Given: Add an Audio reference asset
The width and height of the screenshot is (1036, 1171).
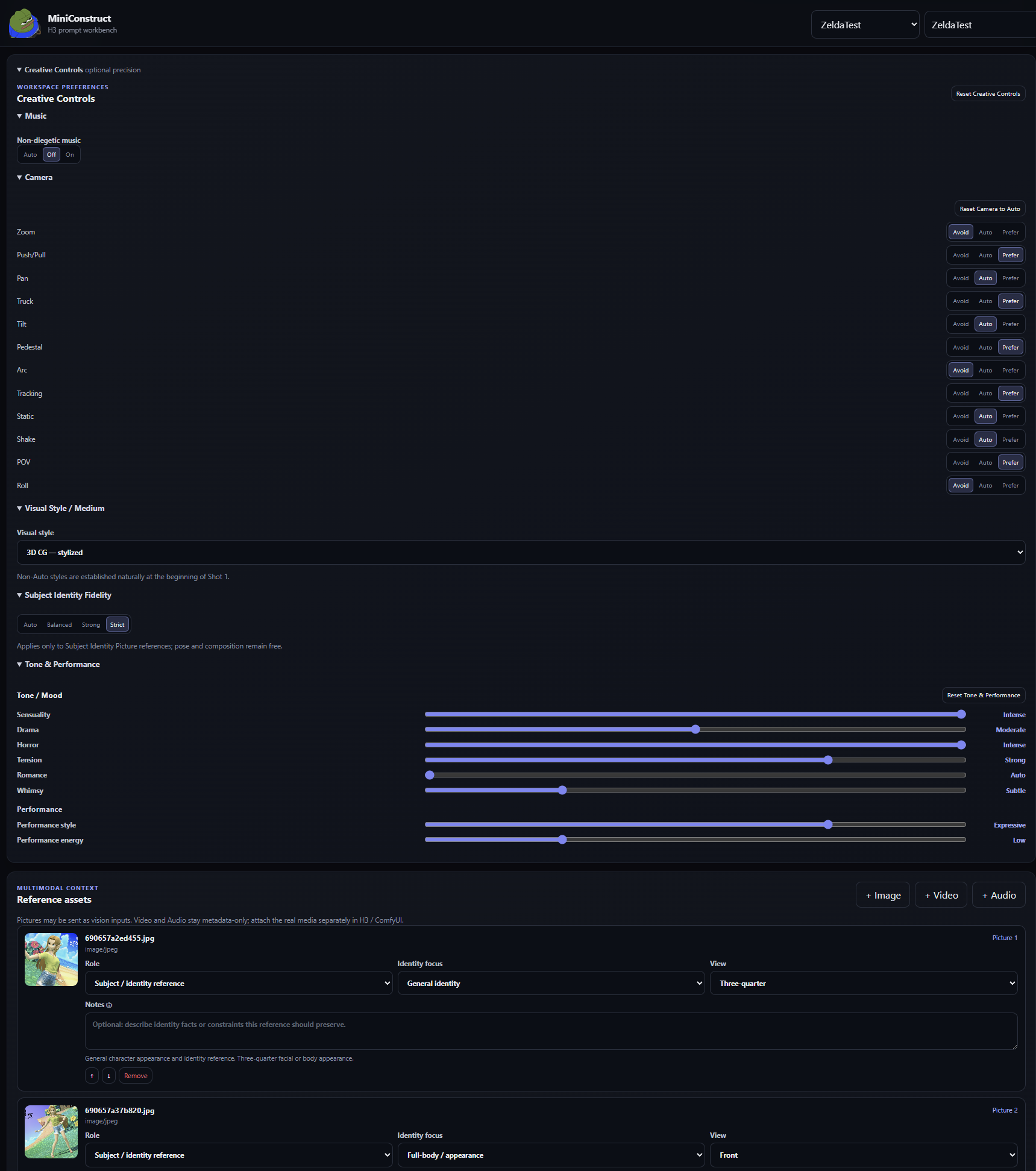Looking at the screenshot, I should tap(999, 896).
